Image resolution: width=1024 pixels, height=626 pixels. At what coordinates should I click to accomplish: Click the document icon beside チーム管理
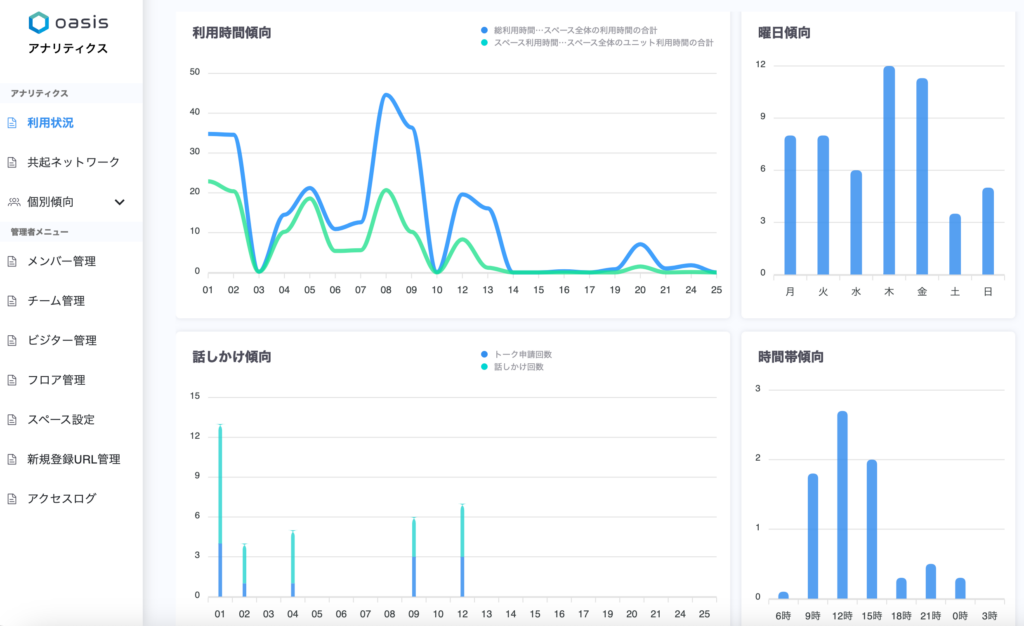point(13,301)
